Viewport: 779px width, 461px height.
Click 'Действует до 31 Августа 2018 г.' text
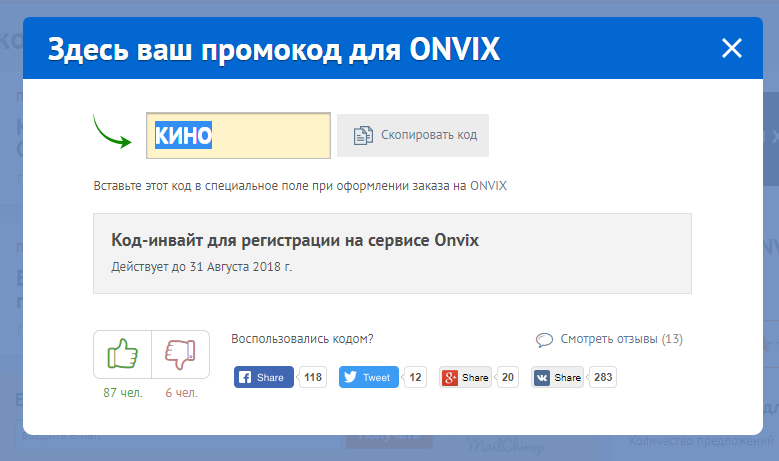(x=201, y=267)
